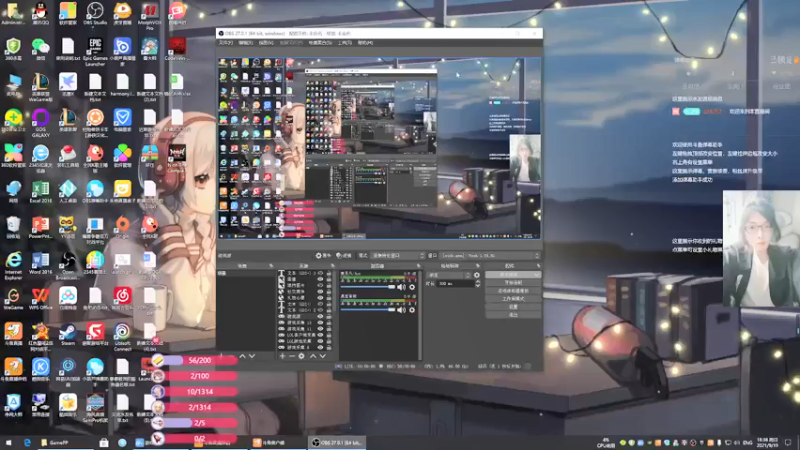Screen dimensions: 800x450
Task: Toggle lock on 游戏采集 8 source
Action: point(329,347)
